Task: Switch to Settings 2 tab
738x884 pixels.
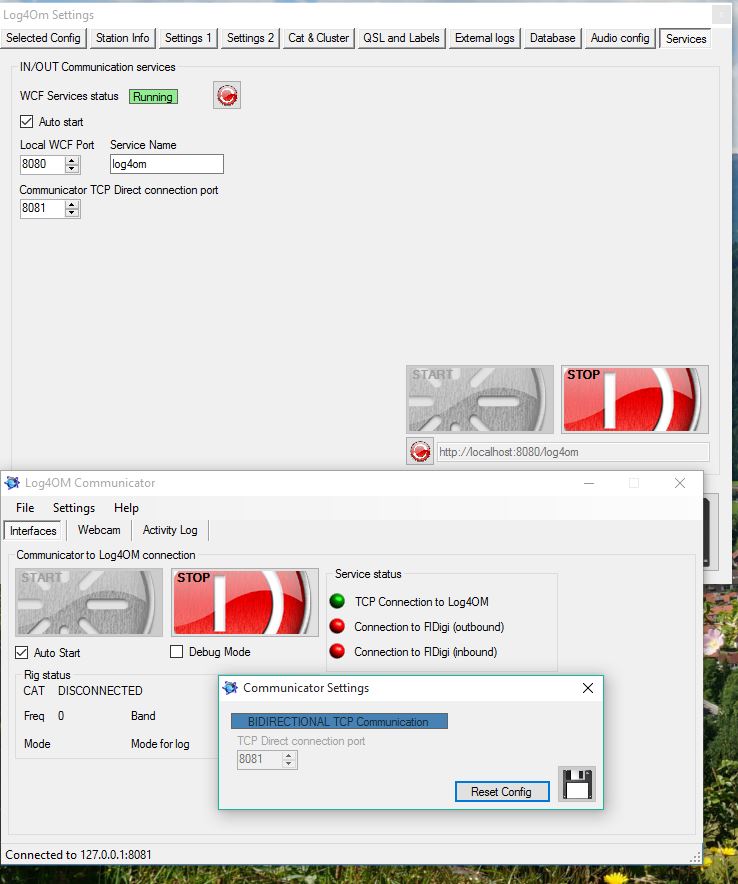Action: pyautogui.click(x=250, y=38)
